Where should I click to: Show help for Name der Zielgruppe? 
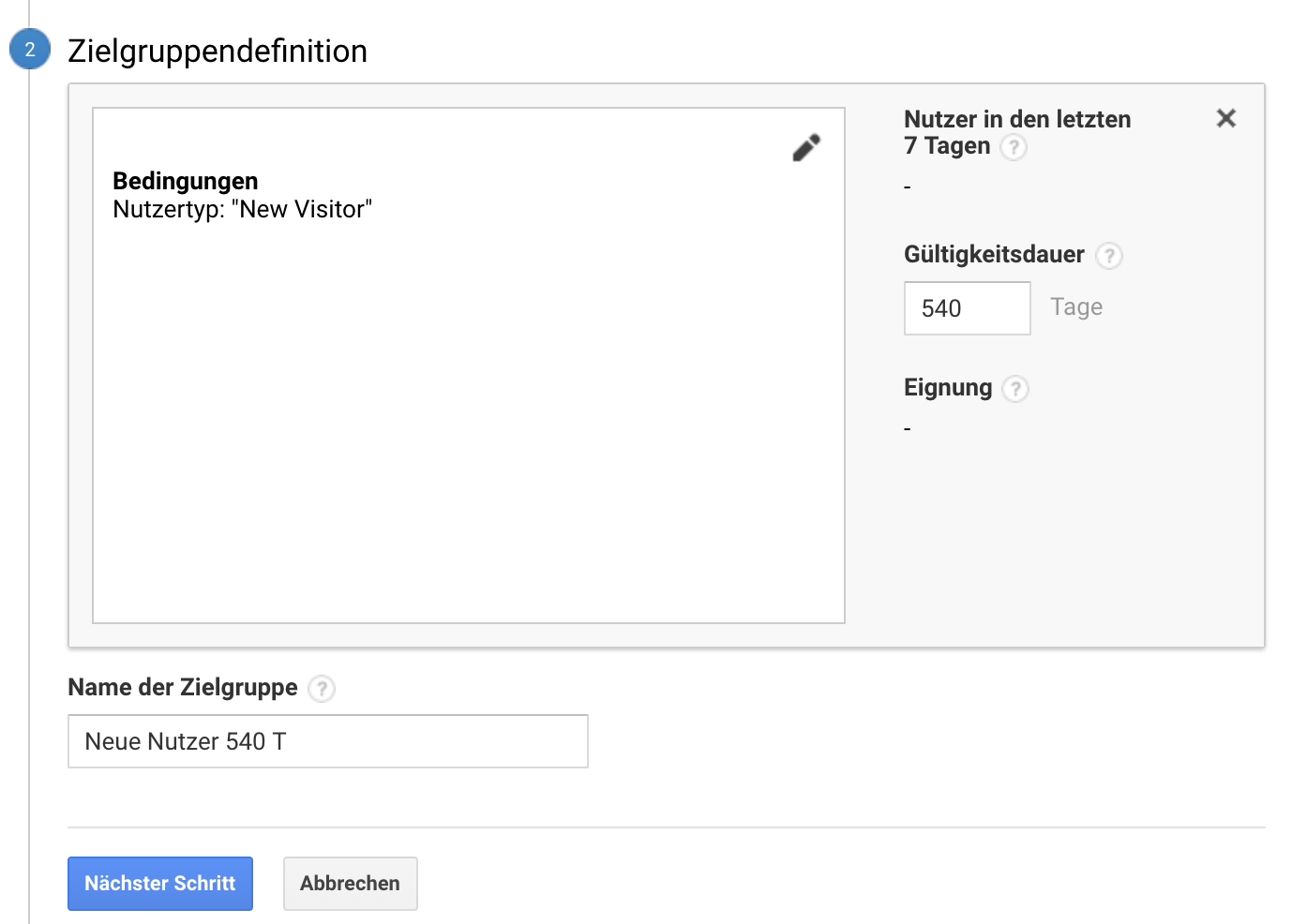[322, 689]
